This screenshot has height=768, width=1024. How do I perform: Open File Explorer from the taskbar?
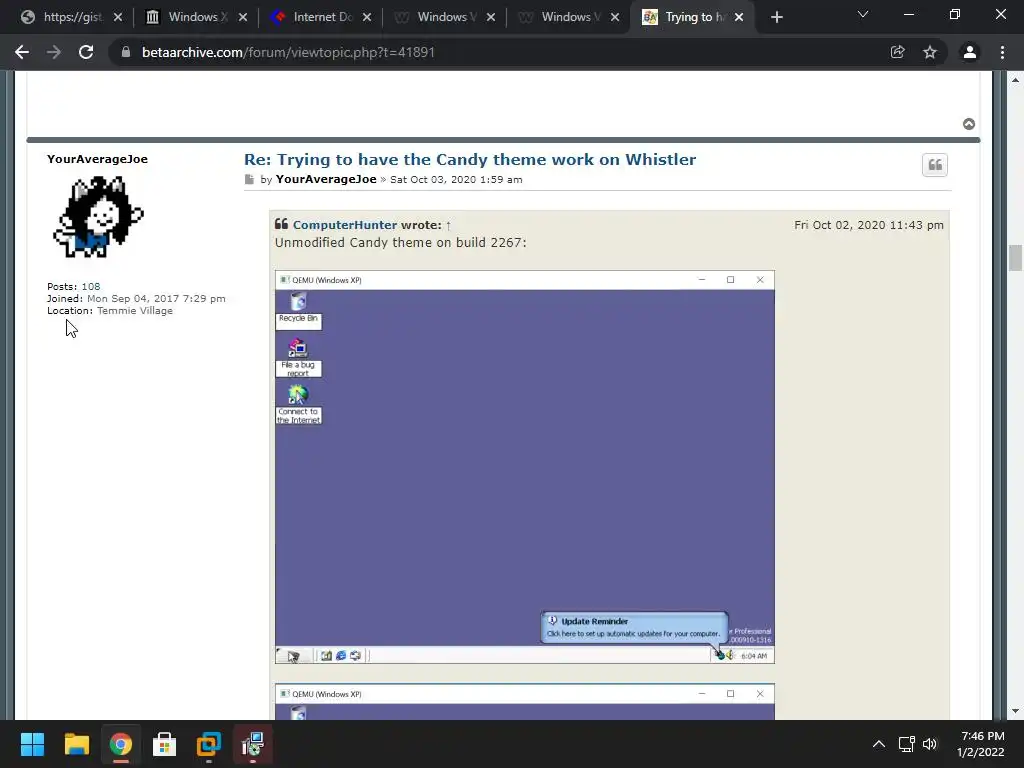click(x=76, y=744)
